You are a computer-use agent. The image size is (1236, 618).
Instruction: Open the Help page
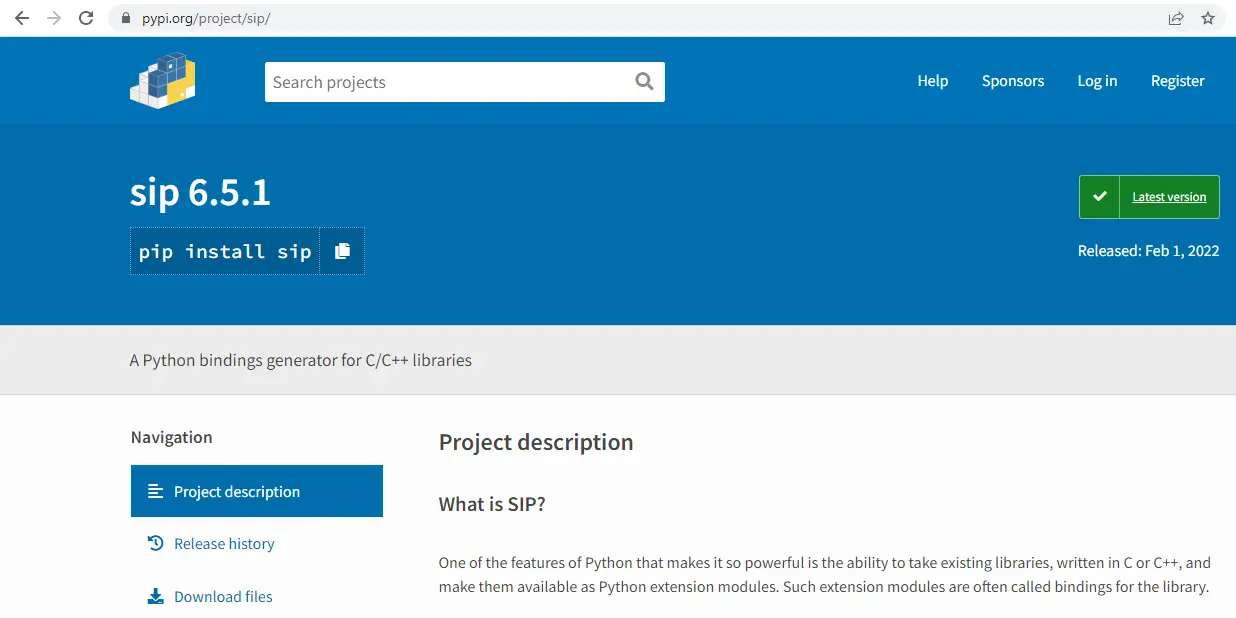coord(932,81)
